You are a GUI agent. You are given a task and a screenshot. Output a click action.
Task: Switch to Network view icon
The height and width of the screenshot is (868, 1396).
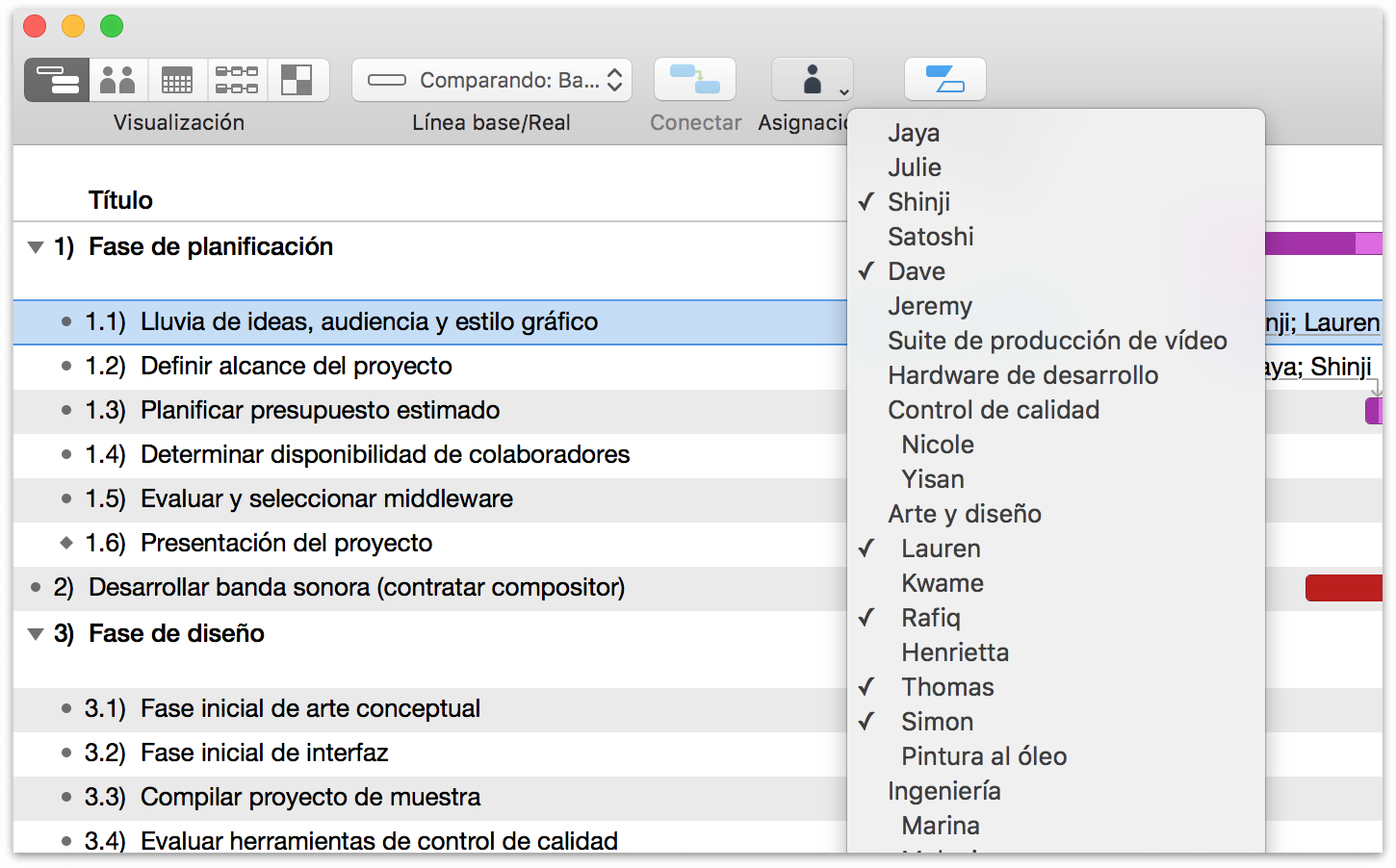pyautogui.click(x=237, y=80)
